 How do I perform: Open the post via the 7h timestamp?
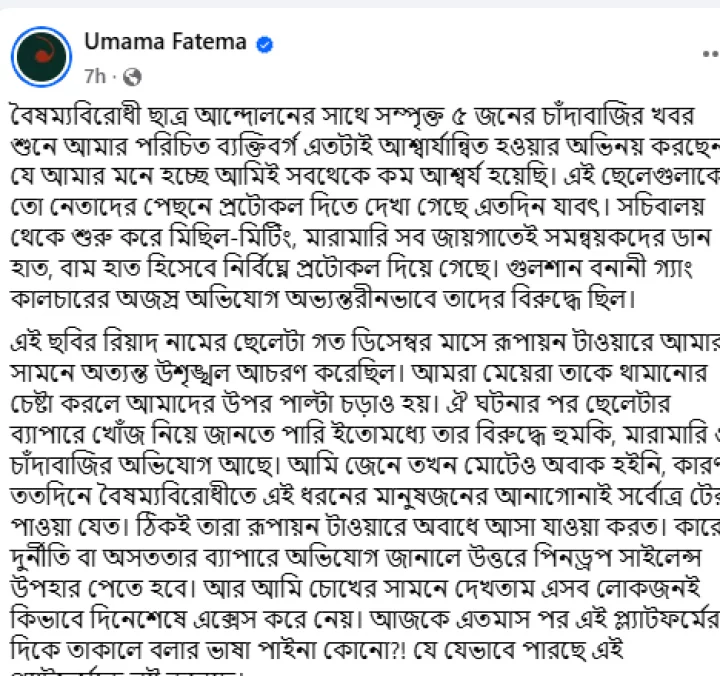pyautogui.click(x=95, y=76)
